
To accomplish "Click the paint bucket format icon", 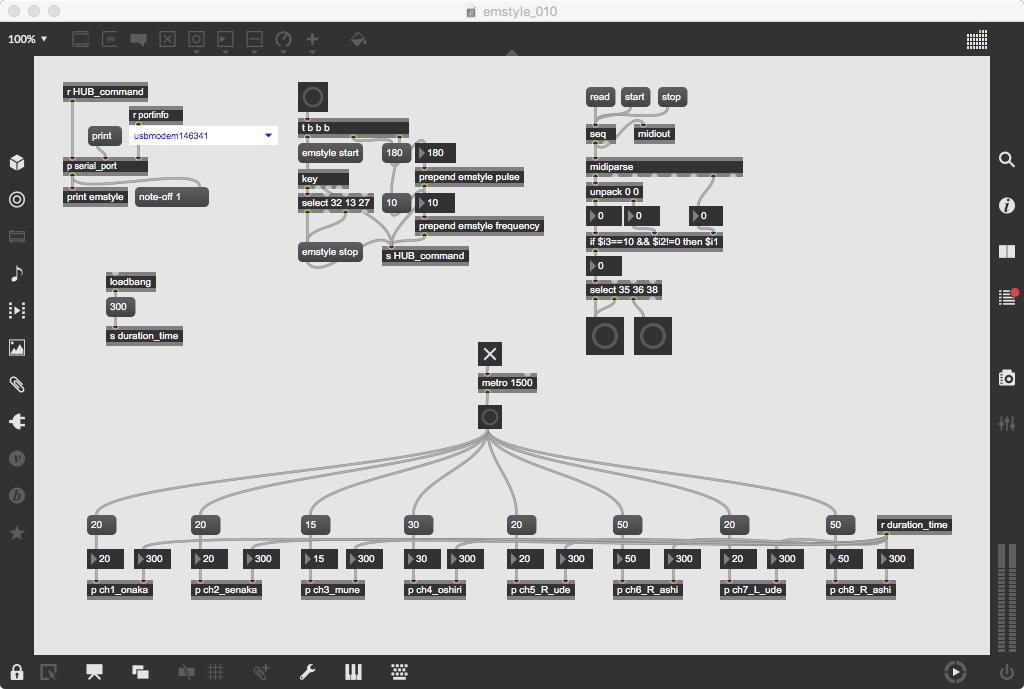I will click(x=357, y=40).
